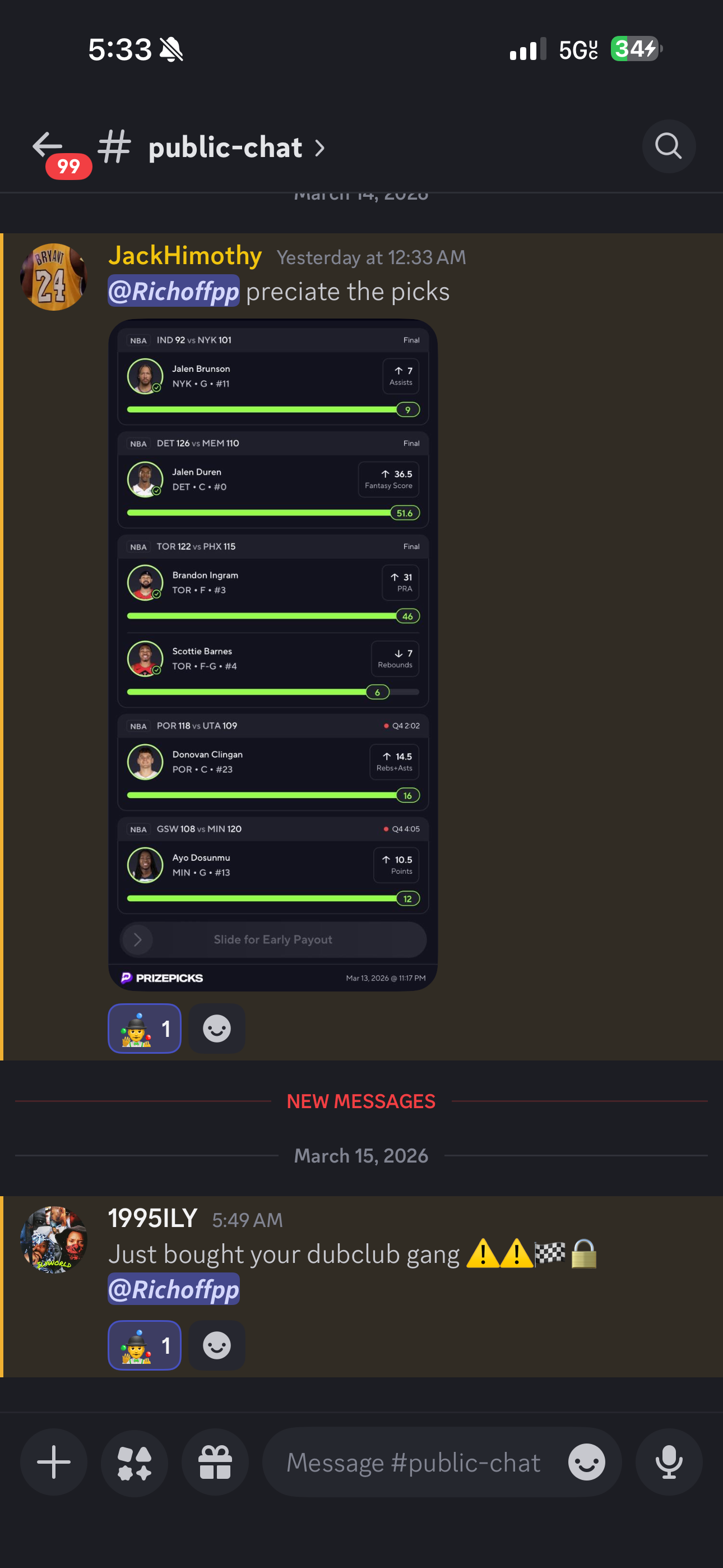
Task: Open the PrizePicks slip image
Action: pyautogui.click(x=272, y=655)
